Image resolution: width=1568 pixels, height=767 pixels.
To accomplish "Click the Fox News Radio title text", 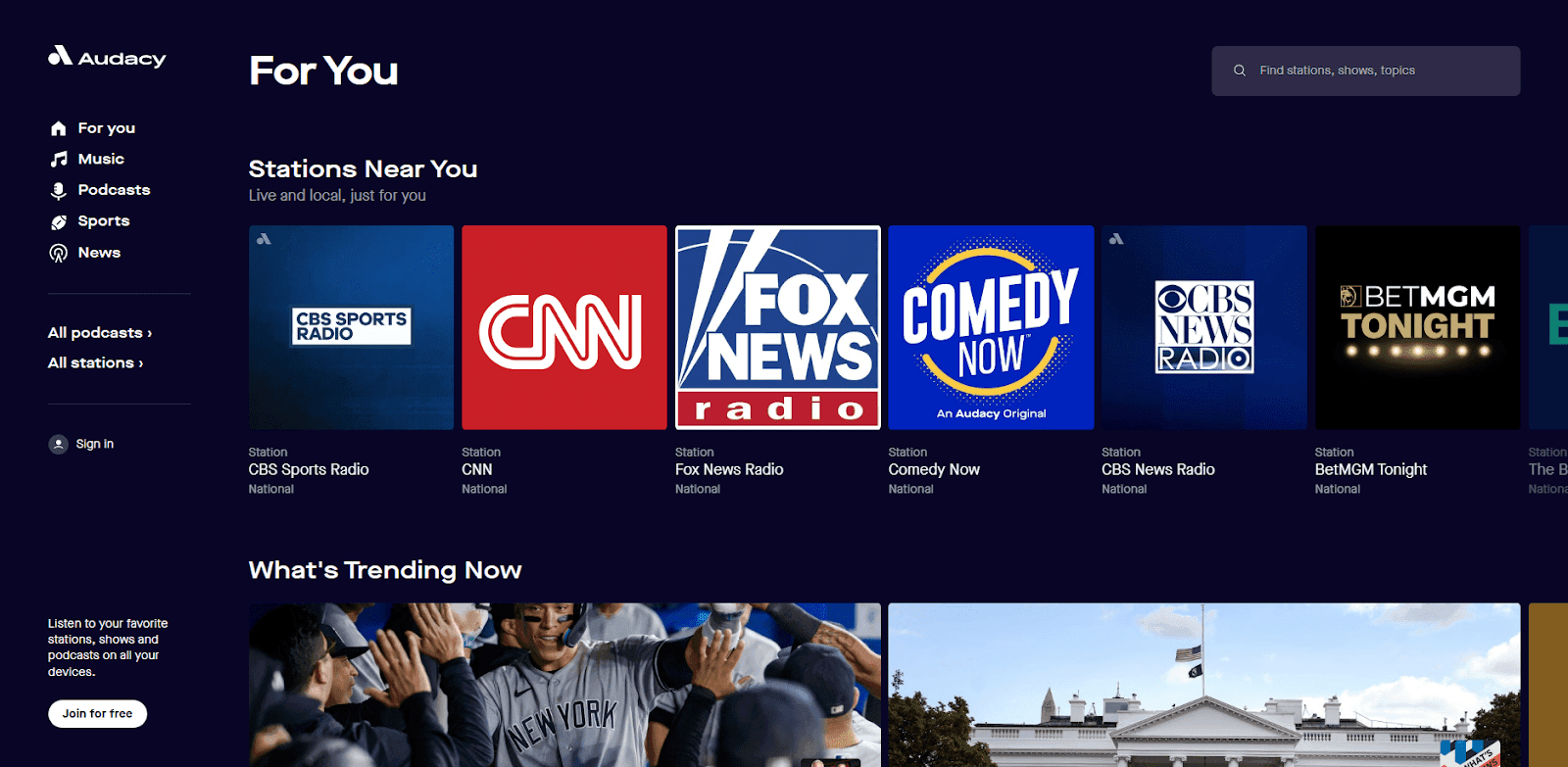I will pyautogui.click(x=729, y=469).
